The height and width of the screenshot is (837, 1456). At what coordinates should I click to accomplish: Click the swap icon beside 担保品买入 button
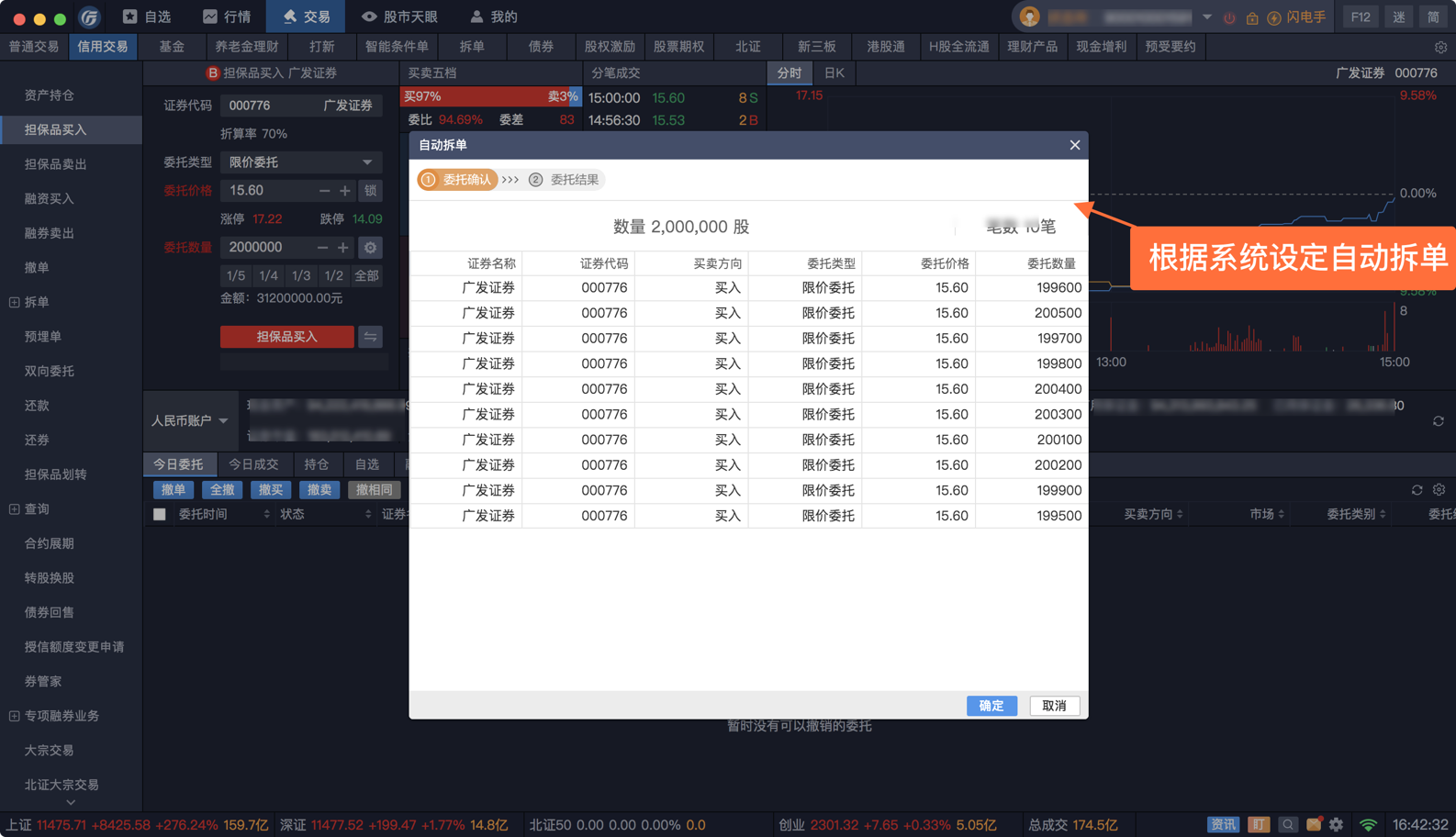coord(370,337)
